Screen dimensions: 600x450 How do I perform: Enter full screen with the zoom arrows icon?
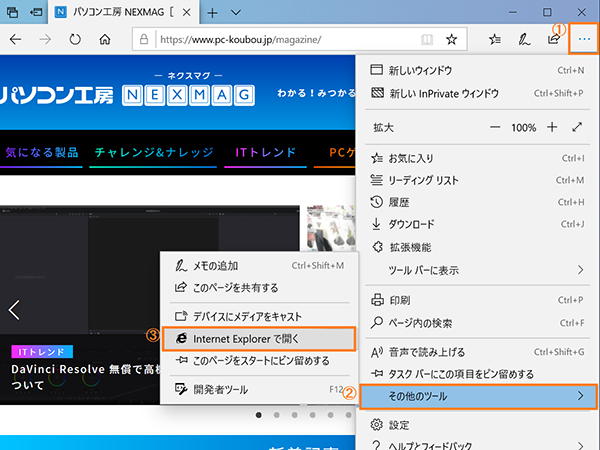click(x=577, y=128)
